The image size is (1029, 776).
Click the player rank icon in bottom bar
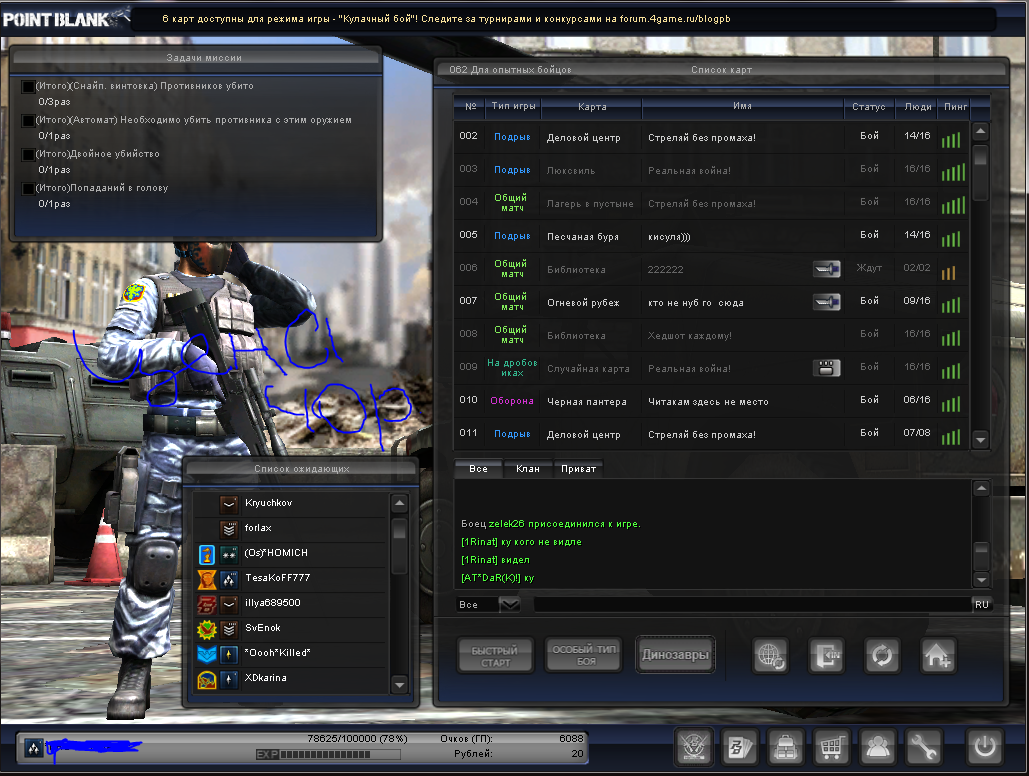tap(33, 747)
